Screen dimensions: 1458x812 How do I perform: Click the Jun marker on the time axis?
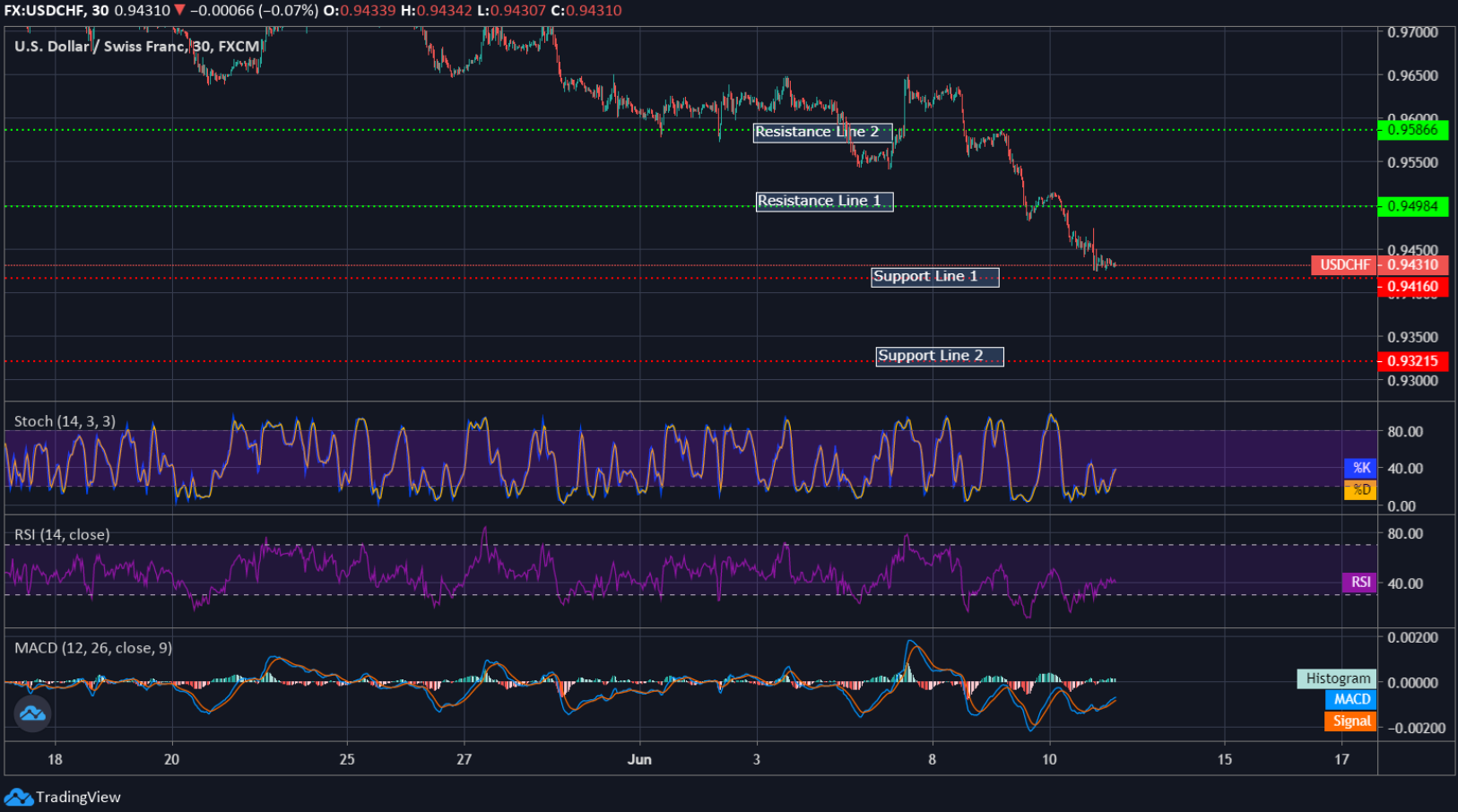click(x=640, y=758)
